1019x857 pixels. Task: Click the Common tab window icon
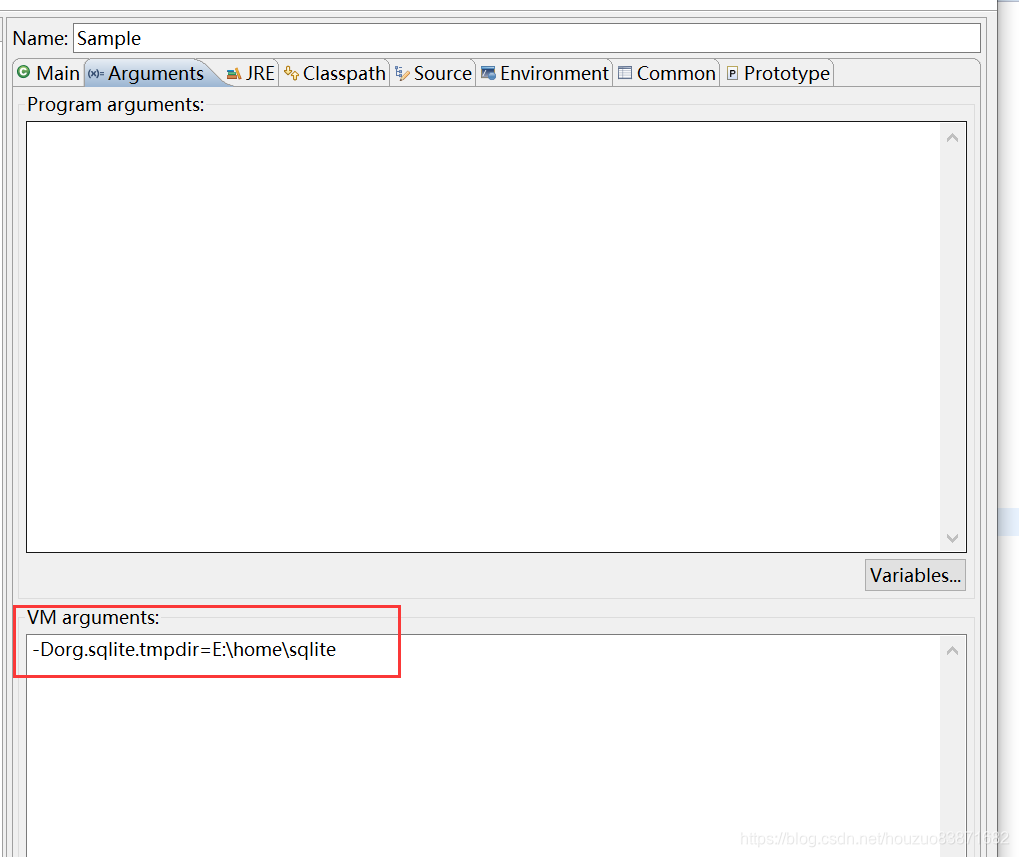pyautogui.click(x=625, y=73)
